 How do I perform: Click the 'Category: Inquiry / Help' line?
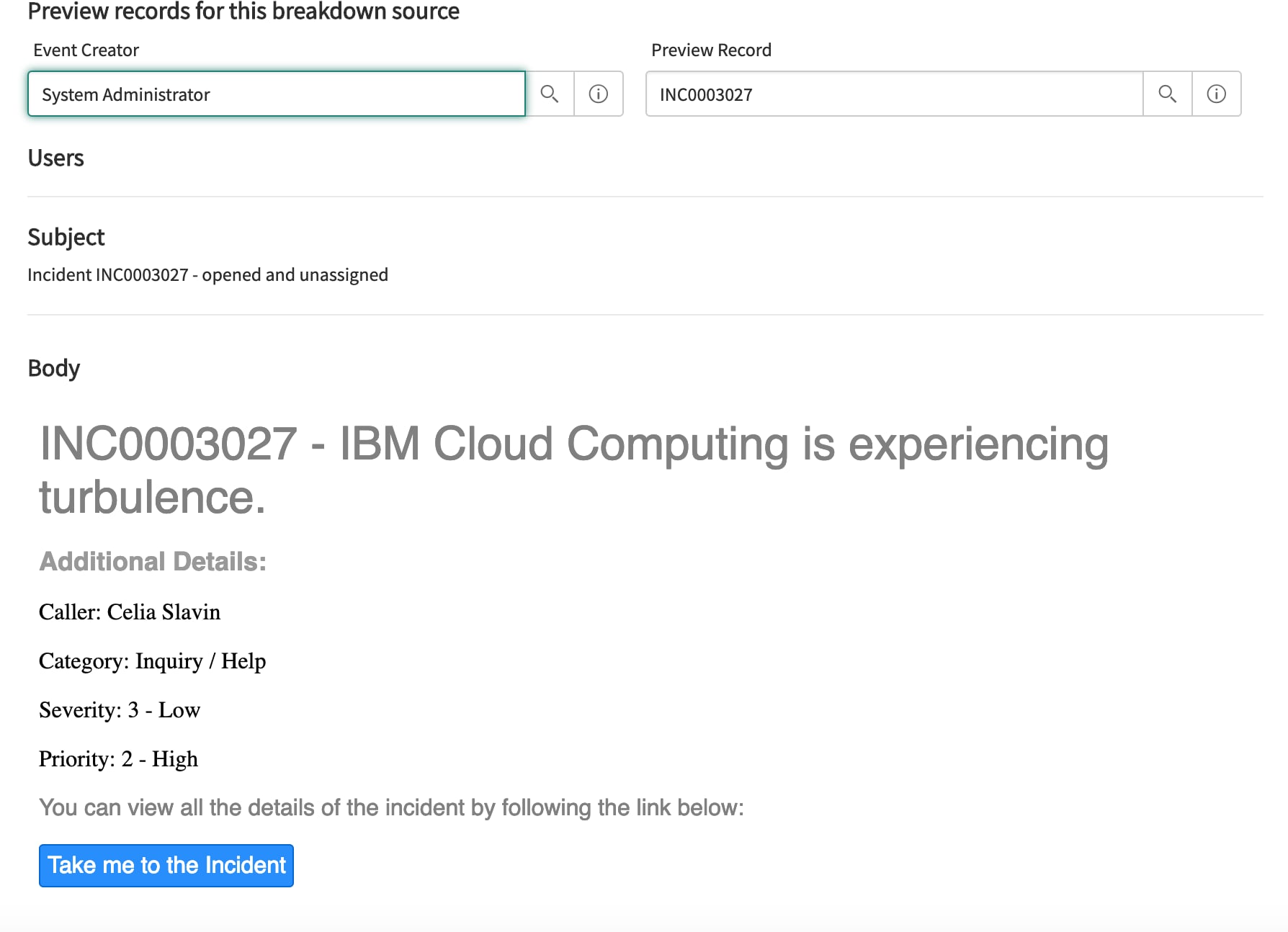click(152, 661)
